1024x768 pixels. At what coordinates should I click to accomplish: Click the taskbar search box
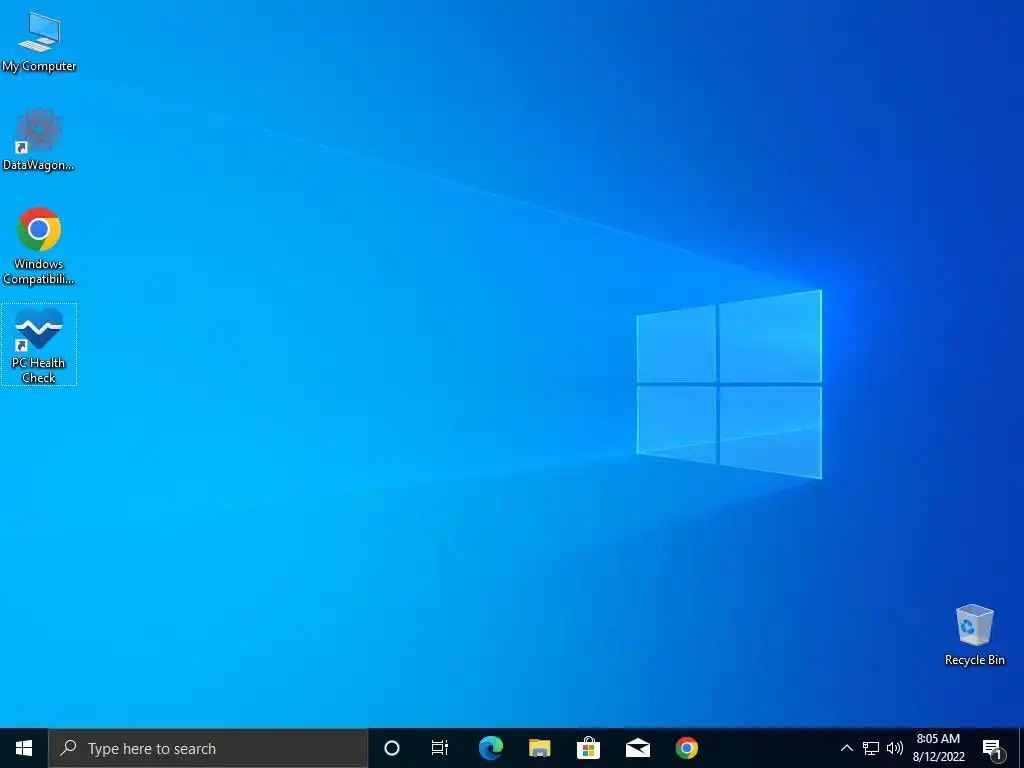tap(208, 748)
